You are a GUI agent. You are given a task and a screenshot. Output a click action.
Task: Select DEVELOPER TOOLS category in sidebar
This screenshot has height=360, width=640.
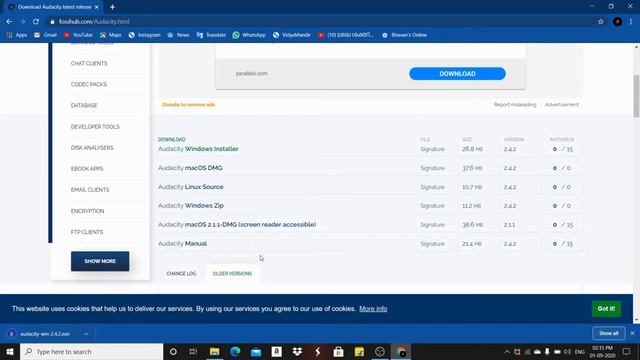(95, 127)
